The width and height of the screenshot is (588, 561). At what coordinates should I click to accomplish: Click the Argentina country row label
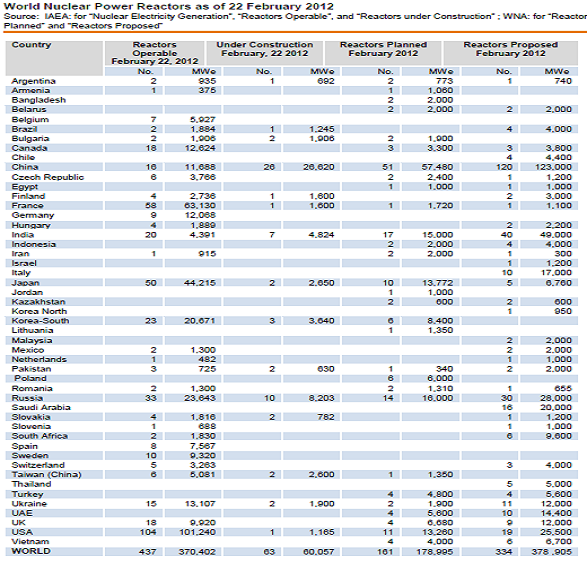coord(33,81)
